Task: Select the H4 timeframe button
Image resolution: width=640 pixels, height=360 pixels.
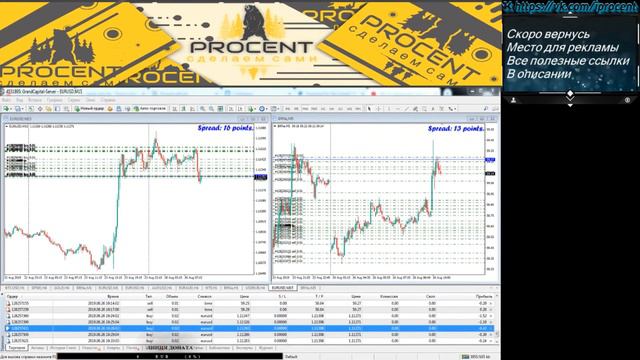Action: [x=331, y=109]
